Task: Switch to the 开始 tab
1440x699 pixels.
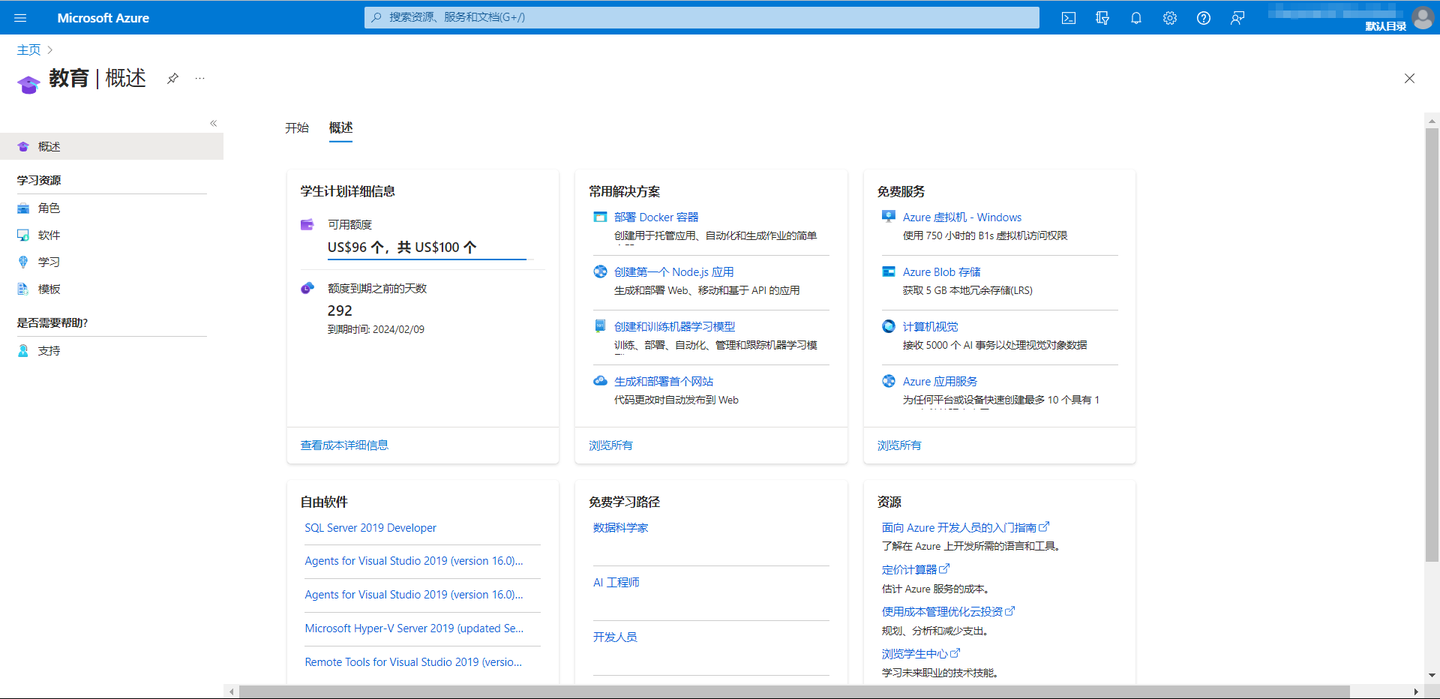Action: [297, 128]
